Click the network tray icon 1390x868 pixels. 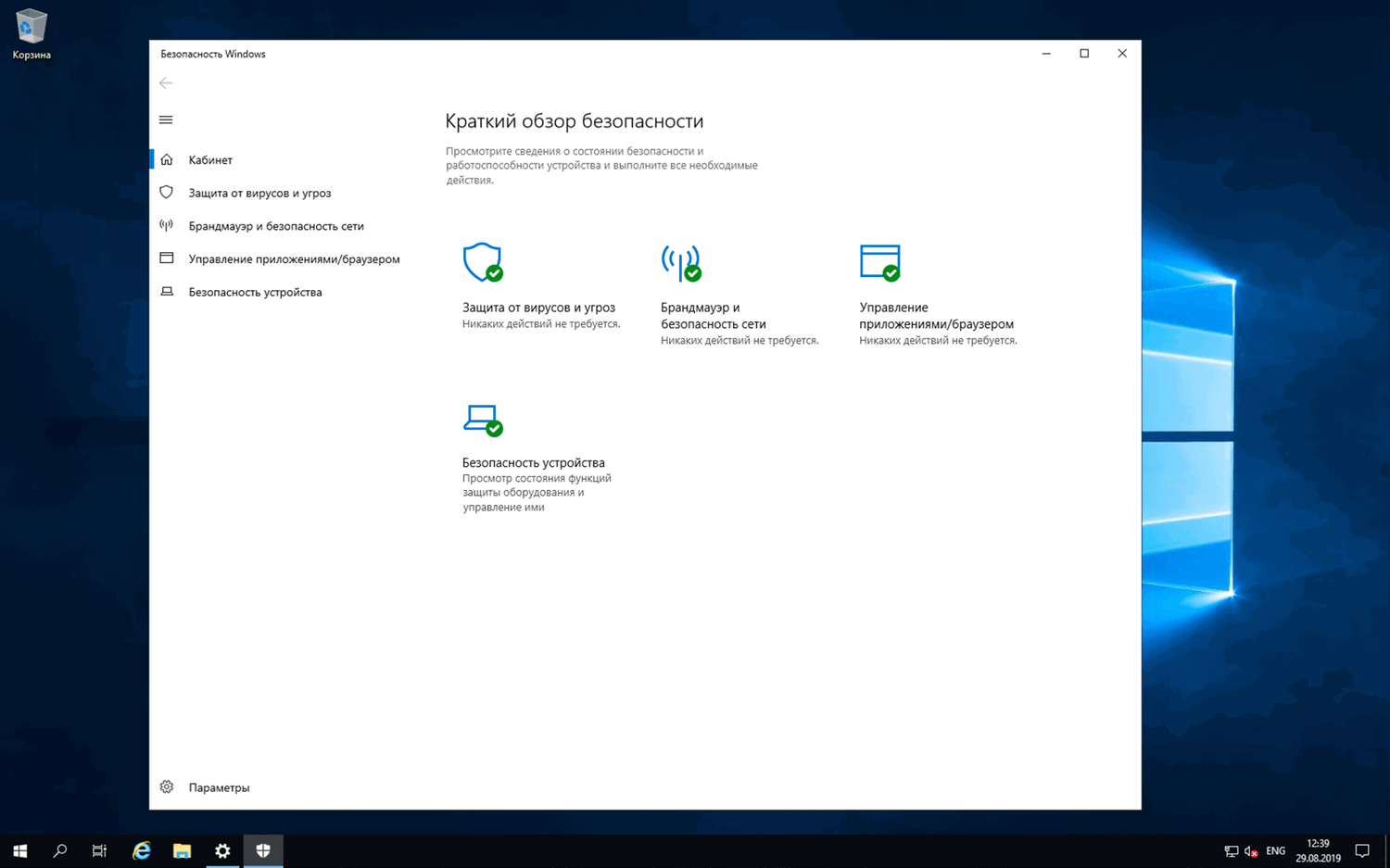point(1231,851)
